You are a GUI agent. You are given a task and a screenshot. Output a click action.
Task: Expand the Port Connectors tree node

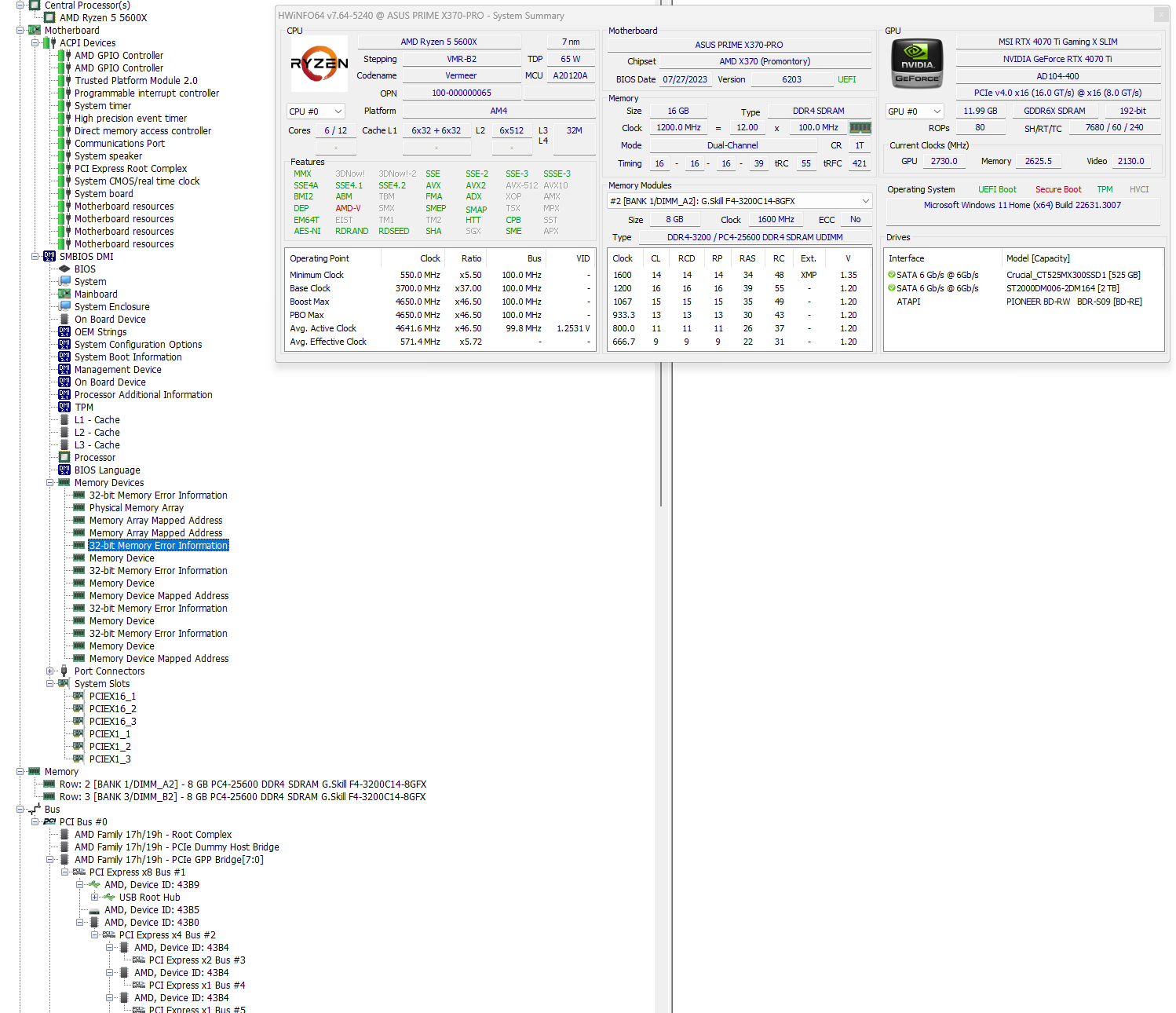click(x=50, y=671)
